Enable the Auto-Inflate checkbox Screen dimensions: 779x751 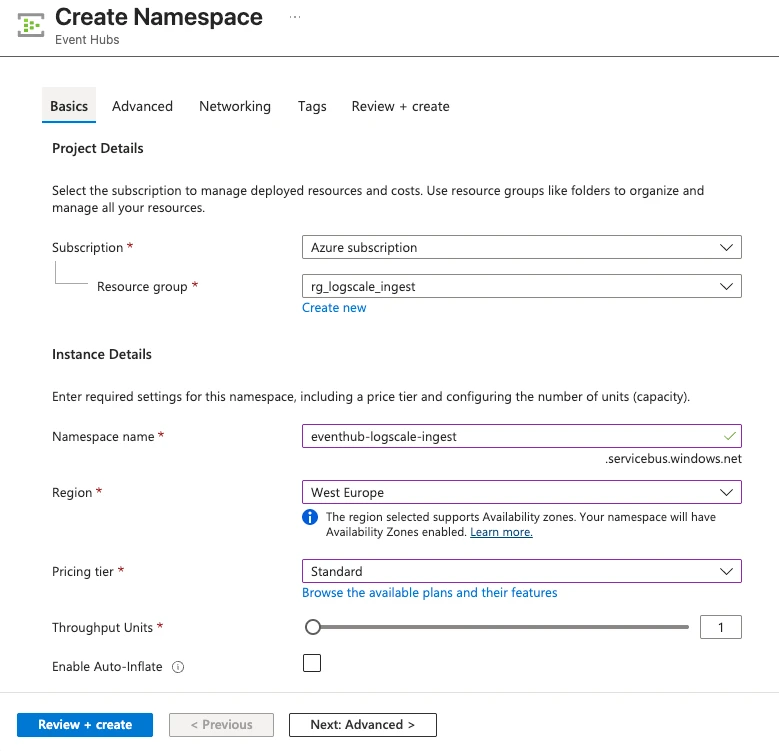click(312, 663)
